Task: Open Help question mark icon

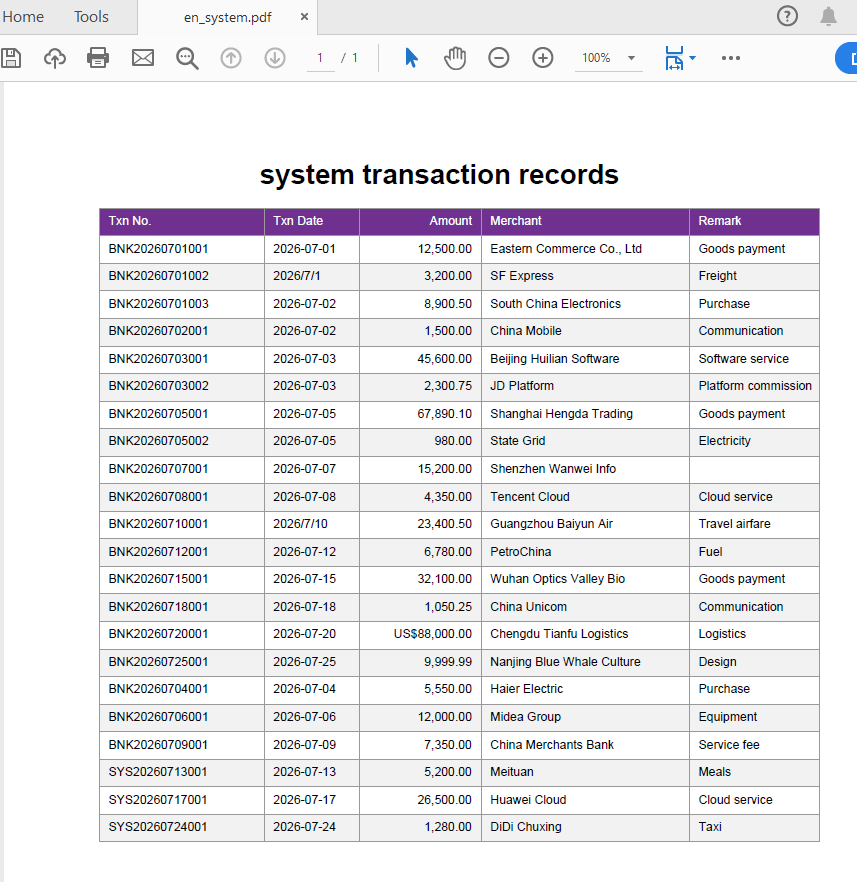Action: point(787,16)
